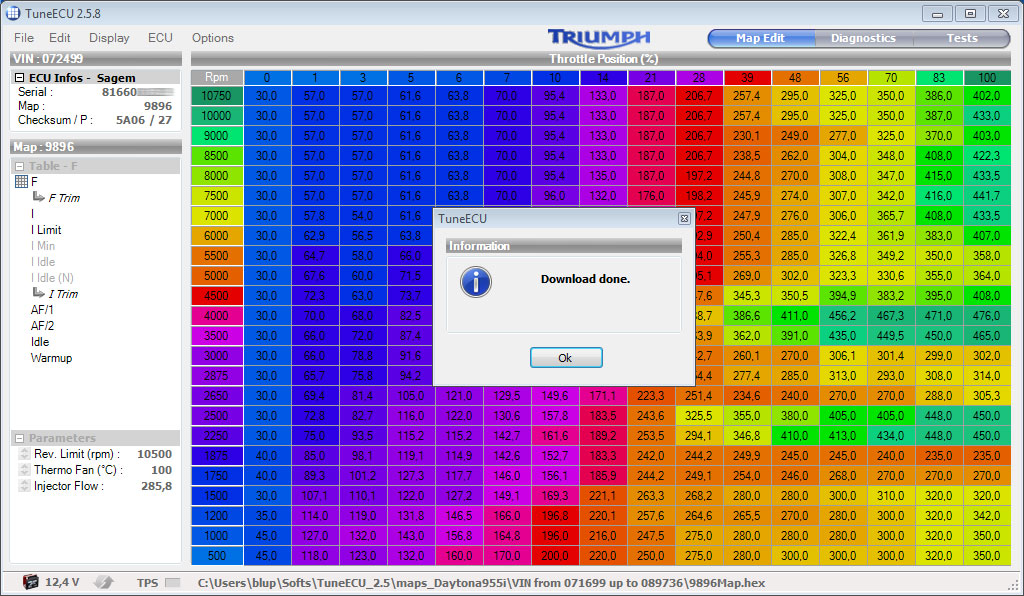Click the Rev. Limit value 10500

pos(154,454)
